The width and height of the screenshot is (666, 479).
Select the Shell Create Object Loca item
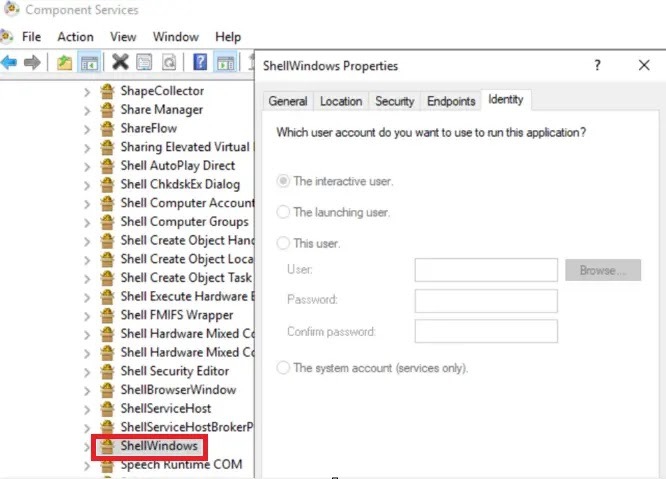click(x=187, y=259)
